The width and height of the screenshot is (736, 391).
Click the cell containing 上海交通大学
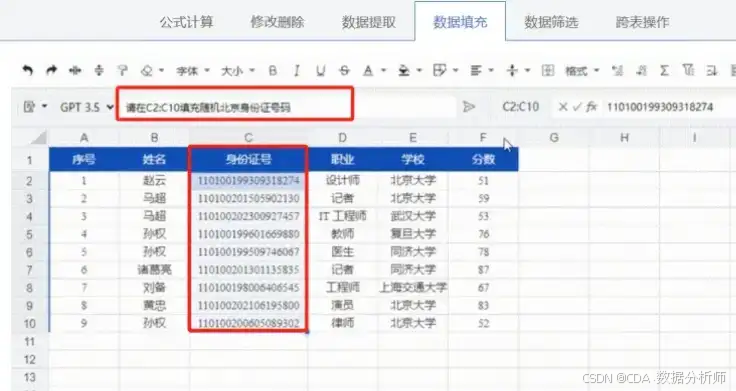(413, 288)
